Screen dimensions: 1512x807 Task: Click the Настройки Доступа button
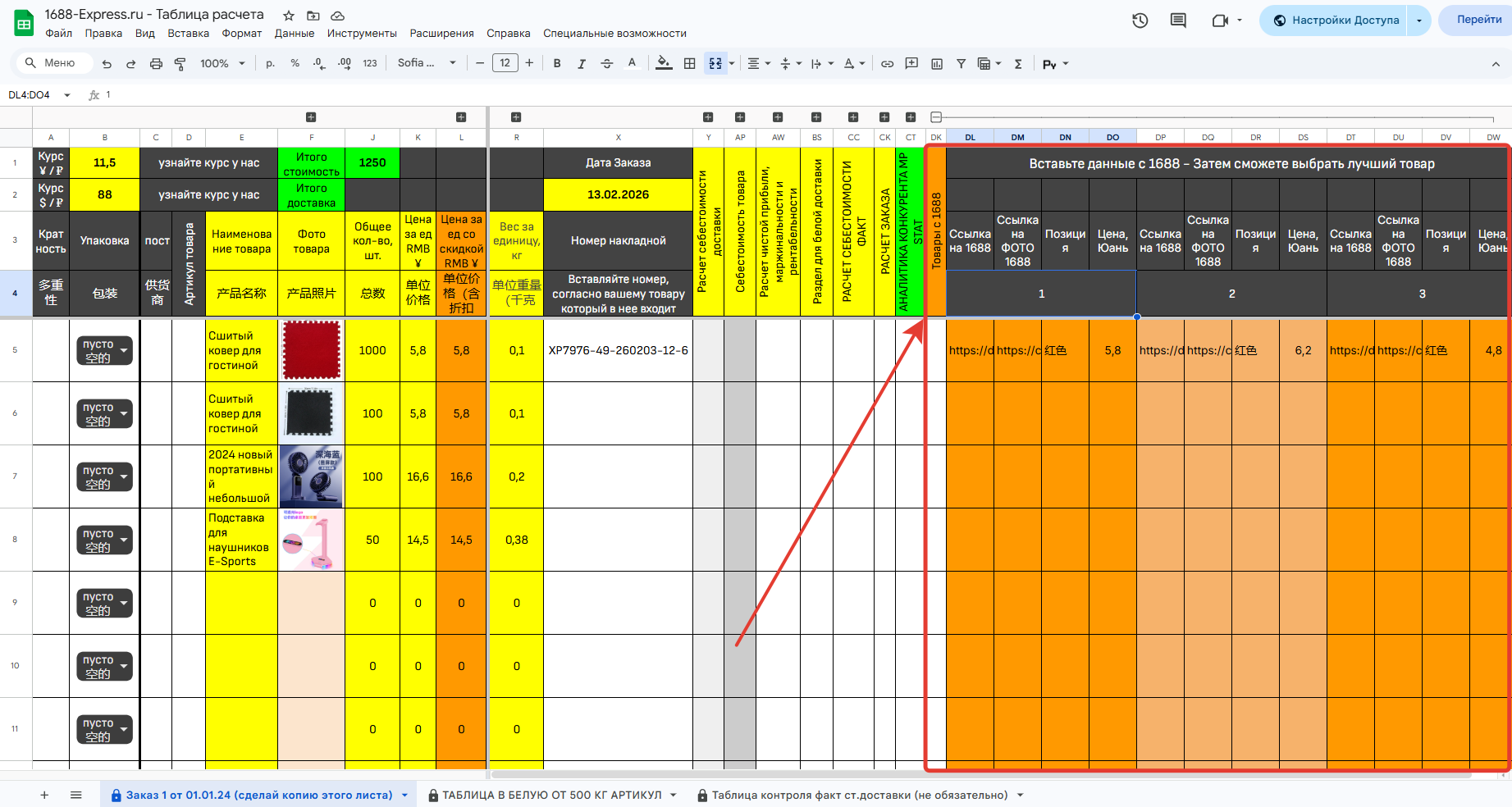click(1334, 21)
